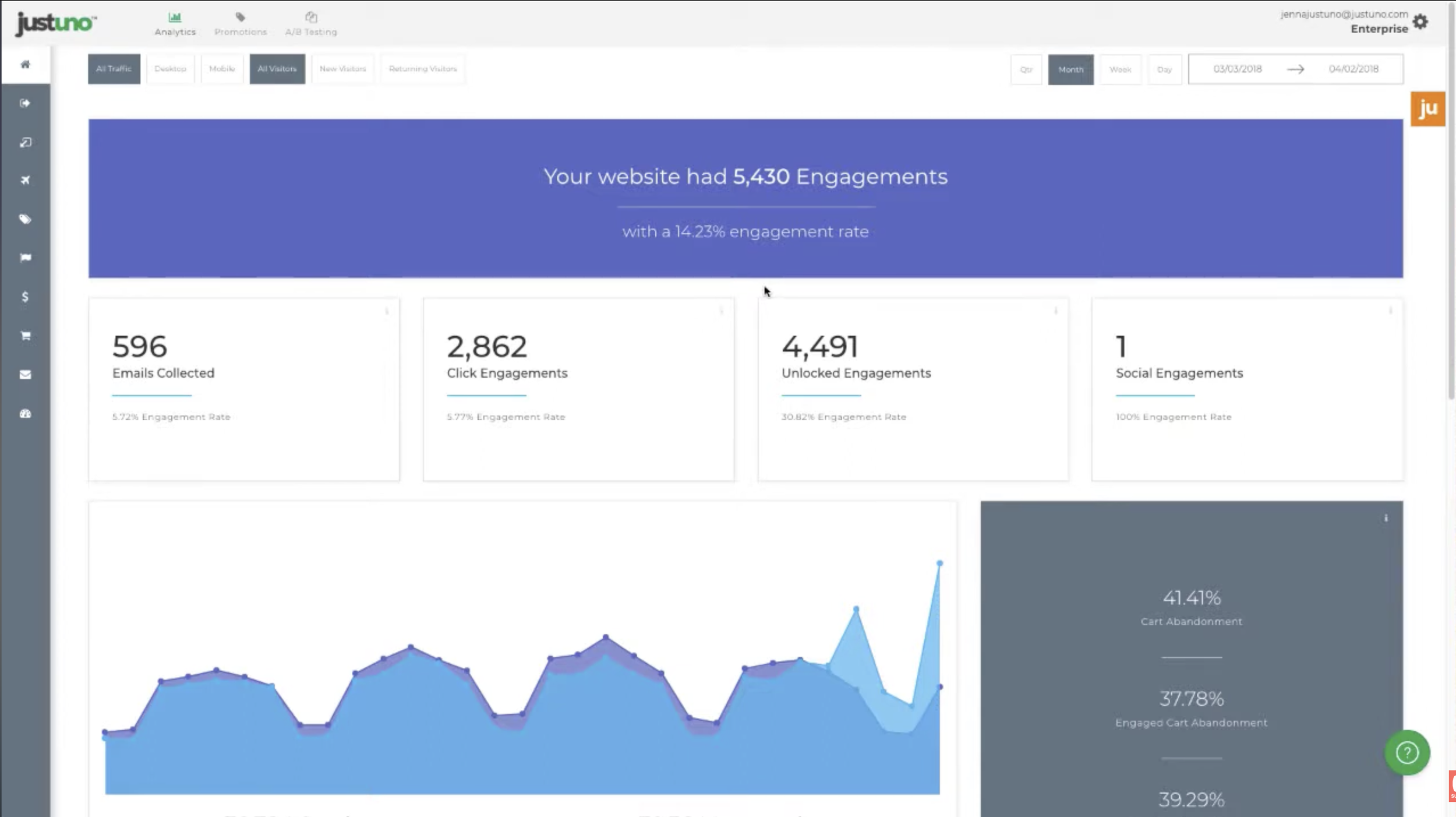Click the 2,862 Click Engagements value
This screenshot has height=817, width=1456.
(487, 346)
